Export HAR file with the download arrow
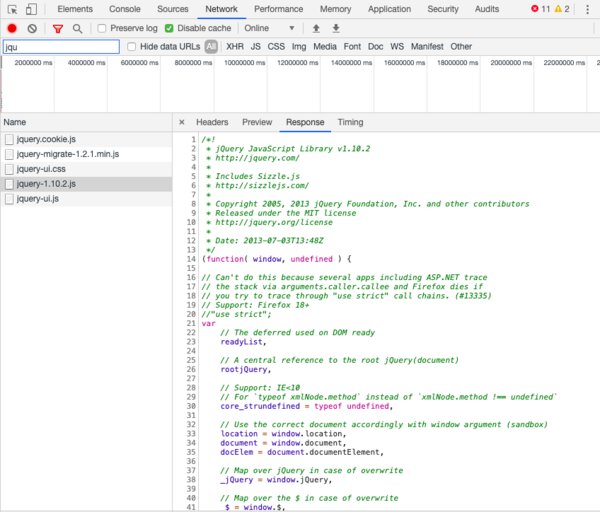The width and height of the screenshot is (600, 512). coord(336,28)
